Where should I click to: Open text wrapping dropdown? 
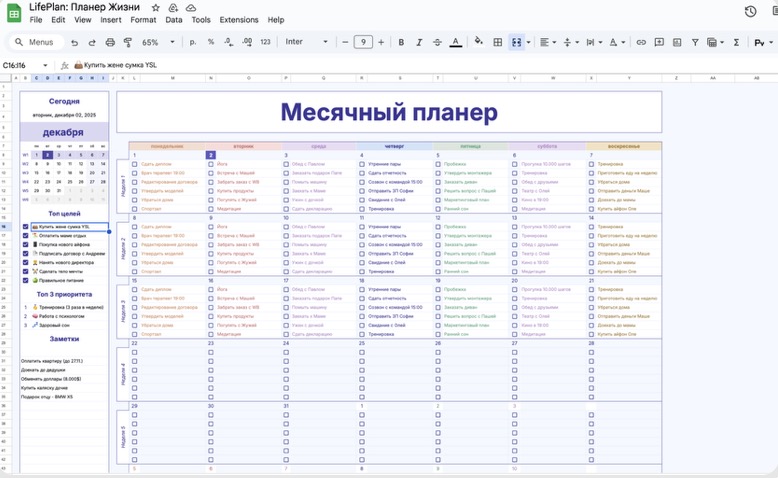point(594,43)
